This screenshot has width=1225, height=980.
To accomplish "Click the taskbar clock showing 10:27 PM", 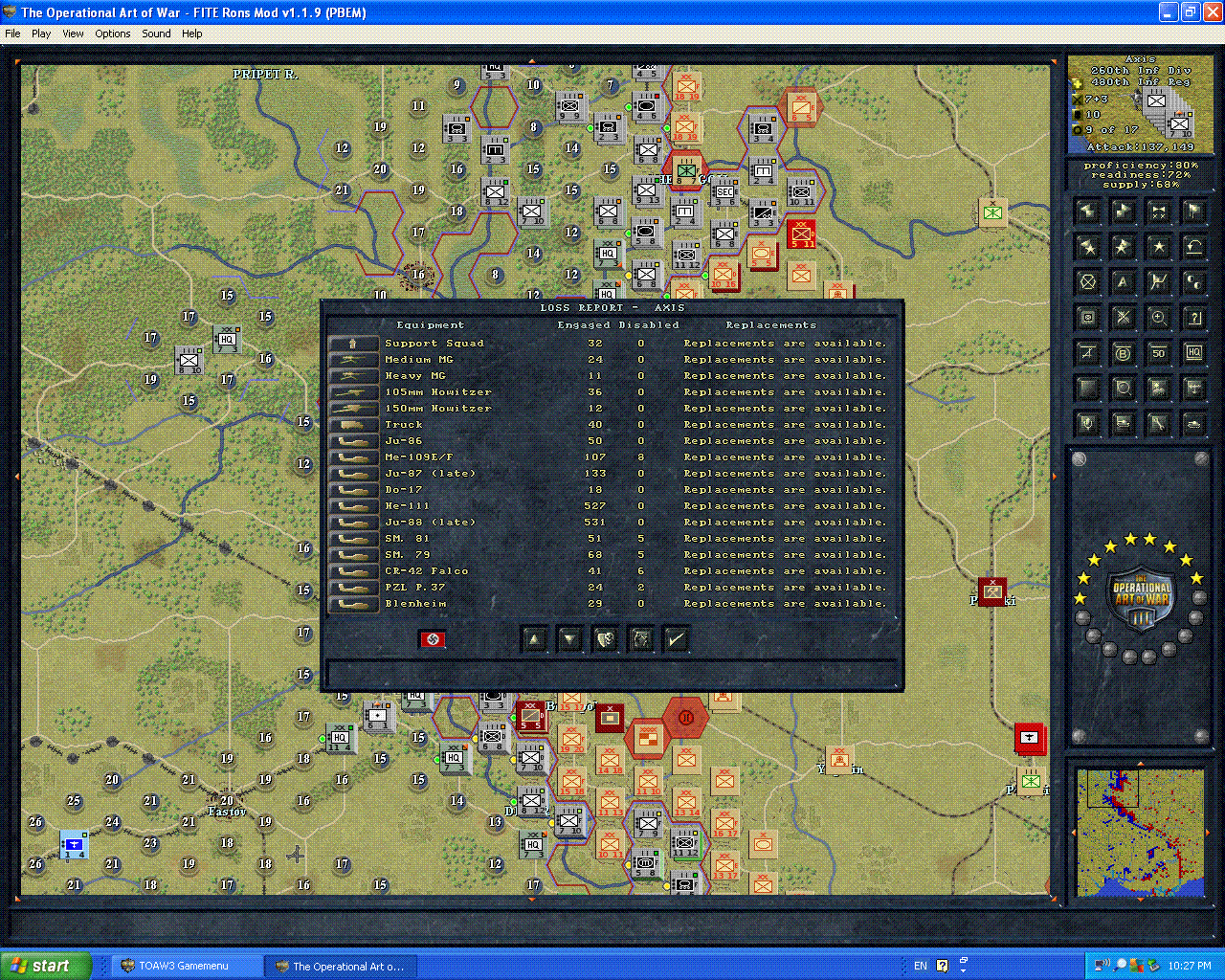I will 1190,966.
